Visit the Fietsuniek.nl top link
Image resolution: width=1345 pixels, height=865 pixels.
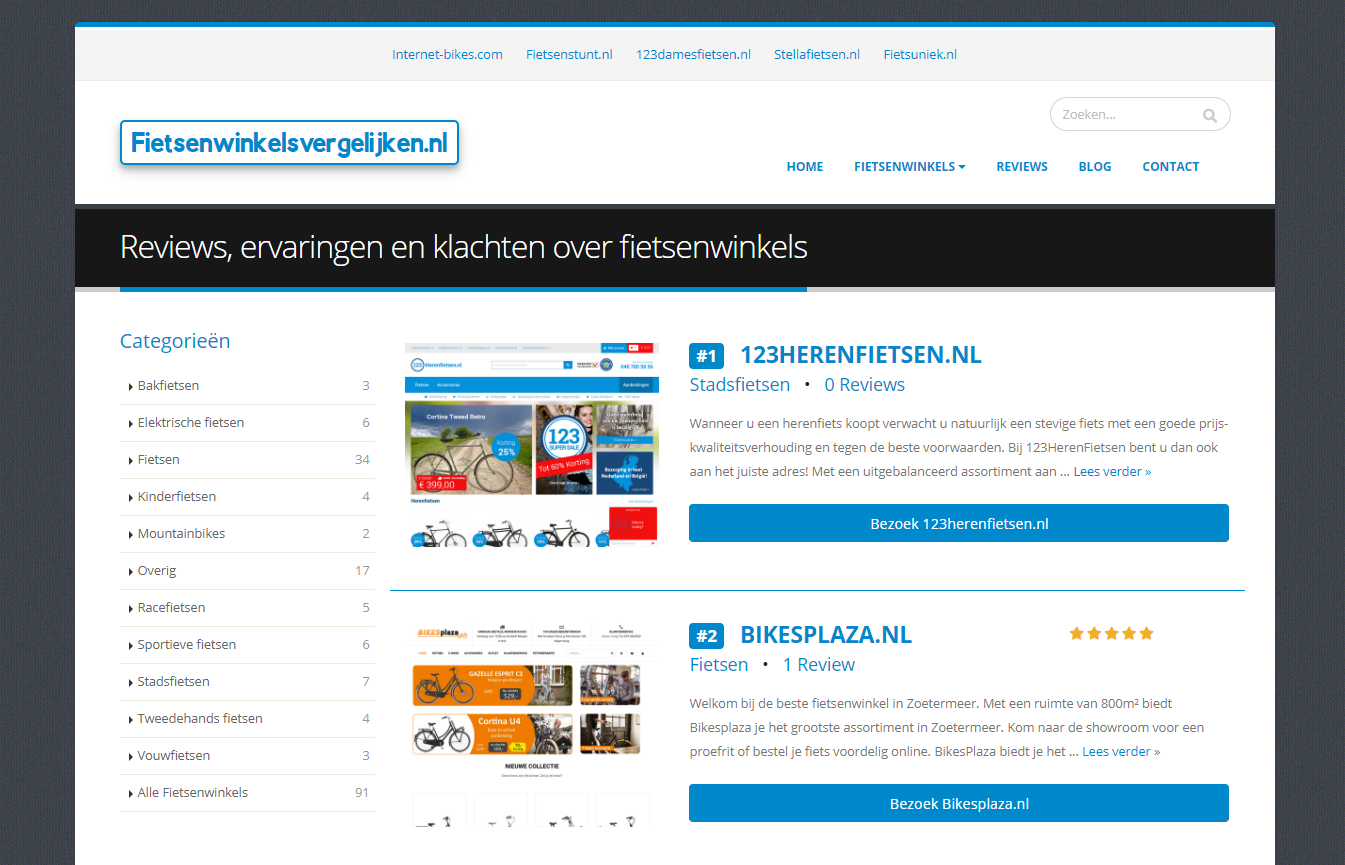[x=920, y=54]
